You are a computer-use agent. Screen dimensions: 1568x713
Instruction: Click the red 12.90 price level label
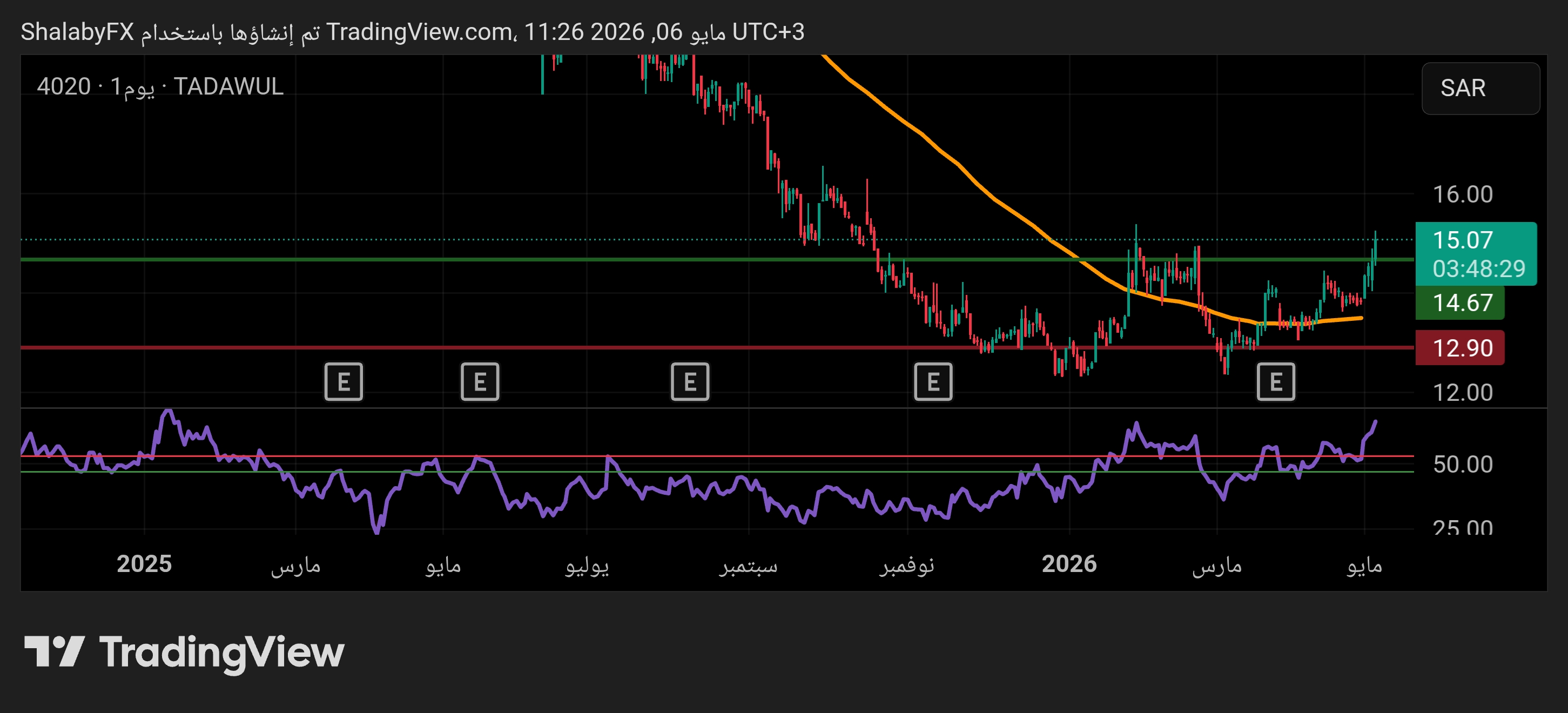click(1459, 348)
